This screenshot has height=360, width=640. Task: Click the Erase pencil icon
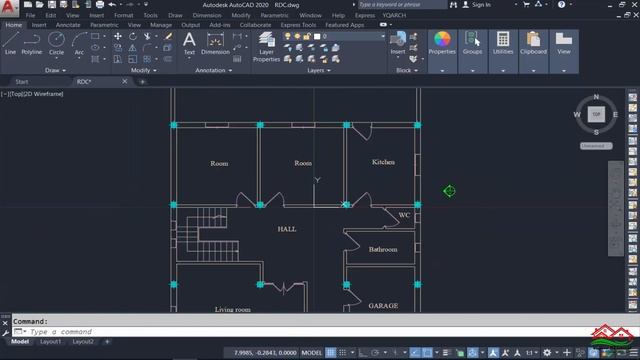(168, 36)
